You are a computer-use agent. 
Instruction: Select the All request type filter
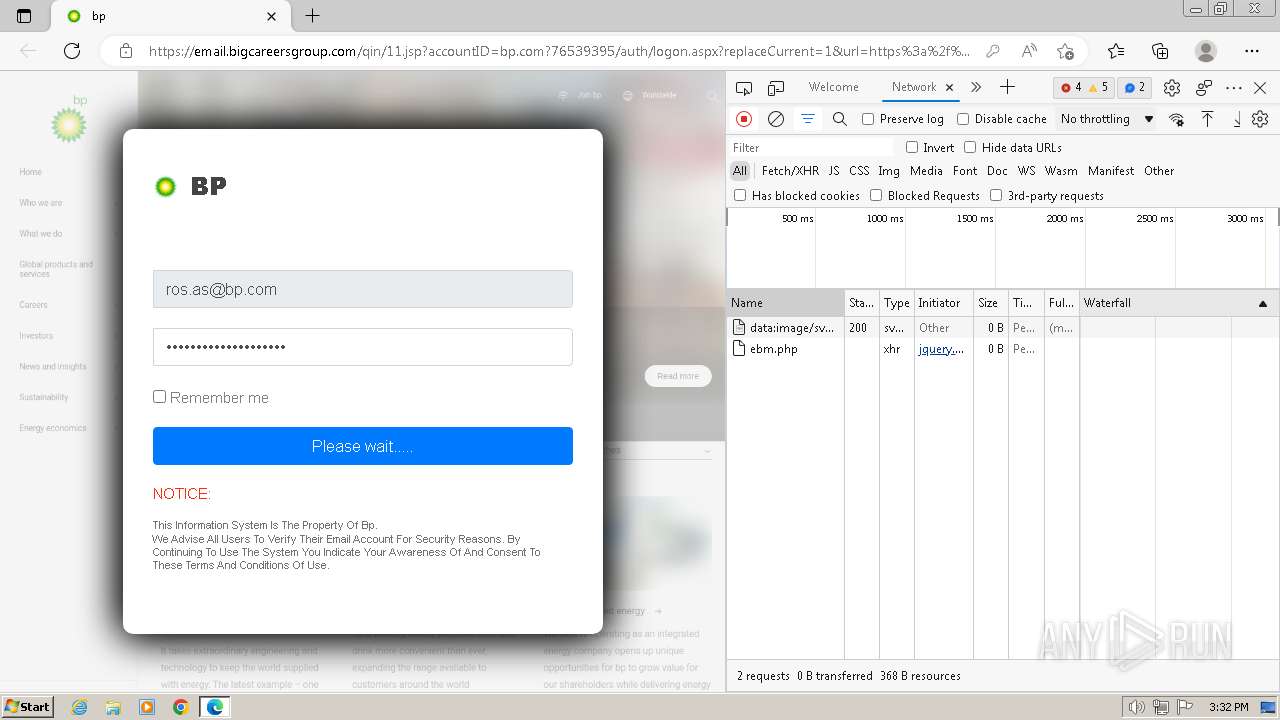tap(740, 171)
